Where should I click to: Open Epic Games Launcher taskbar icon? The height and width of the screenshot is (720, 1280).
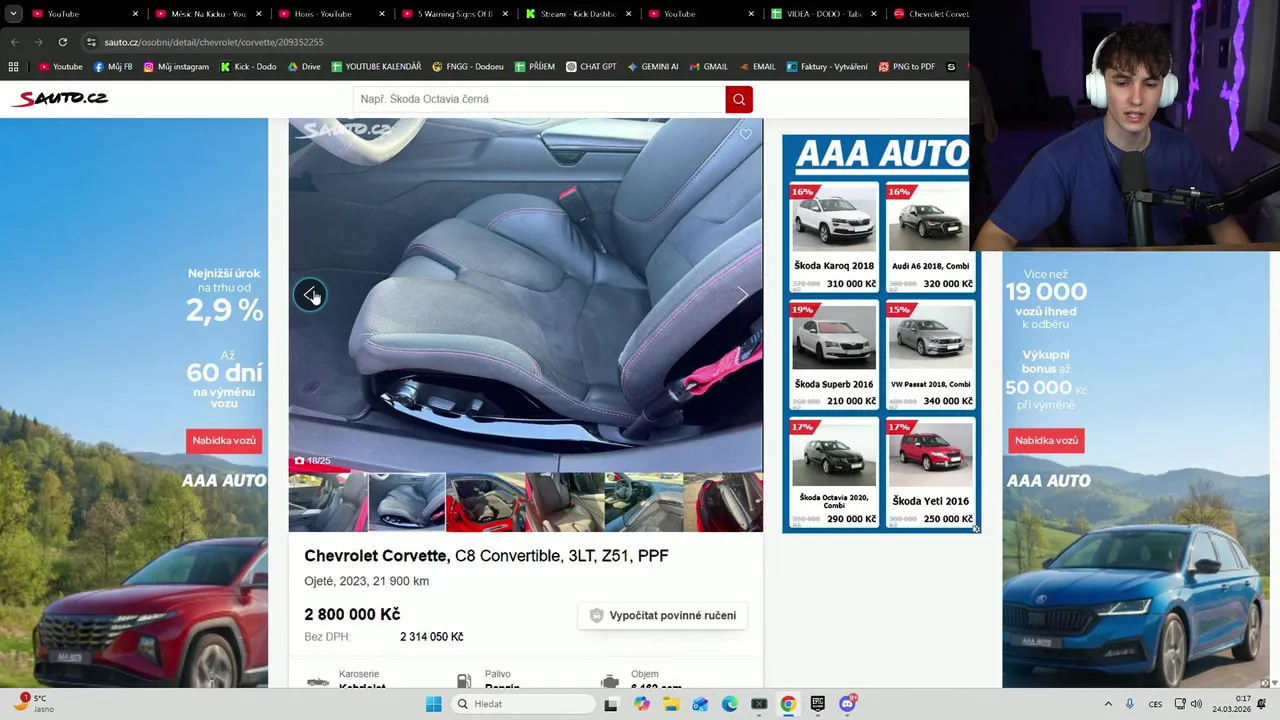coord(818,704)
